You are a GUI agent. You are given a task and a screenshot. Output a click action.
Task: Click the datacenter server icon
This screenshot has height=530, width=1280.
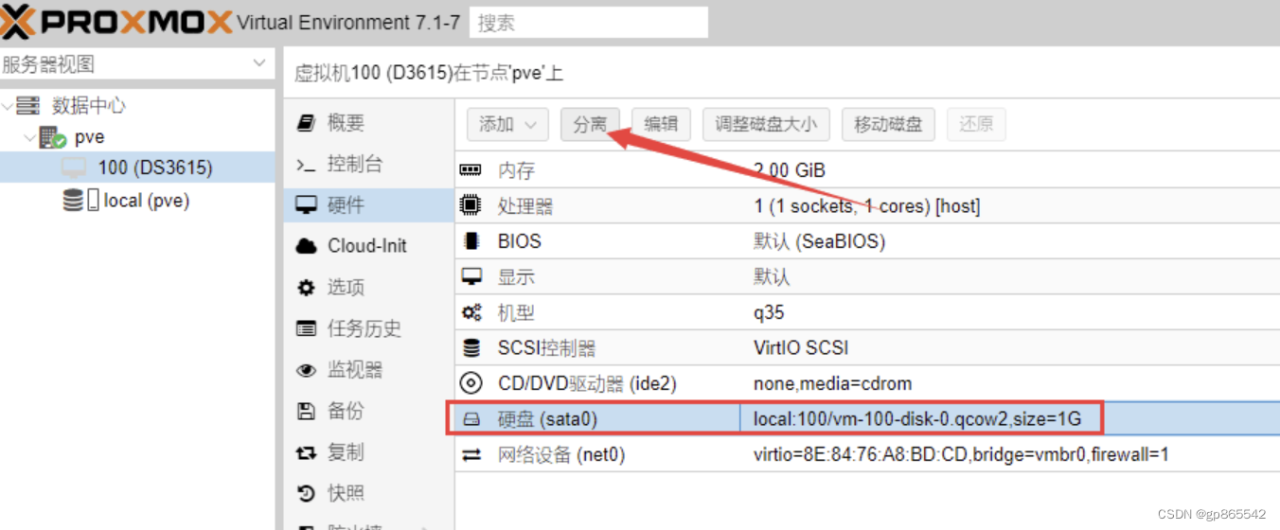[29, 106]
